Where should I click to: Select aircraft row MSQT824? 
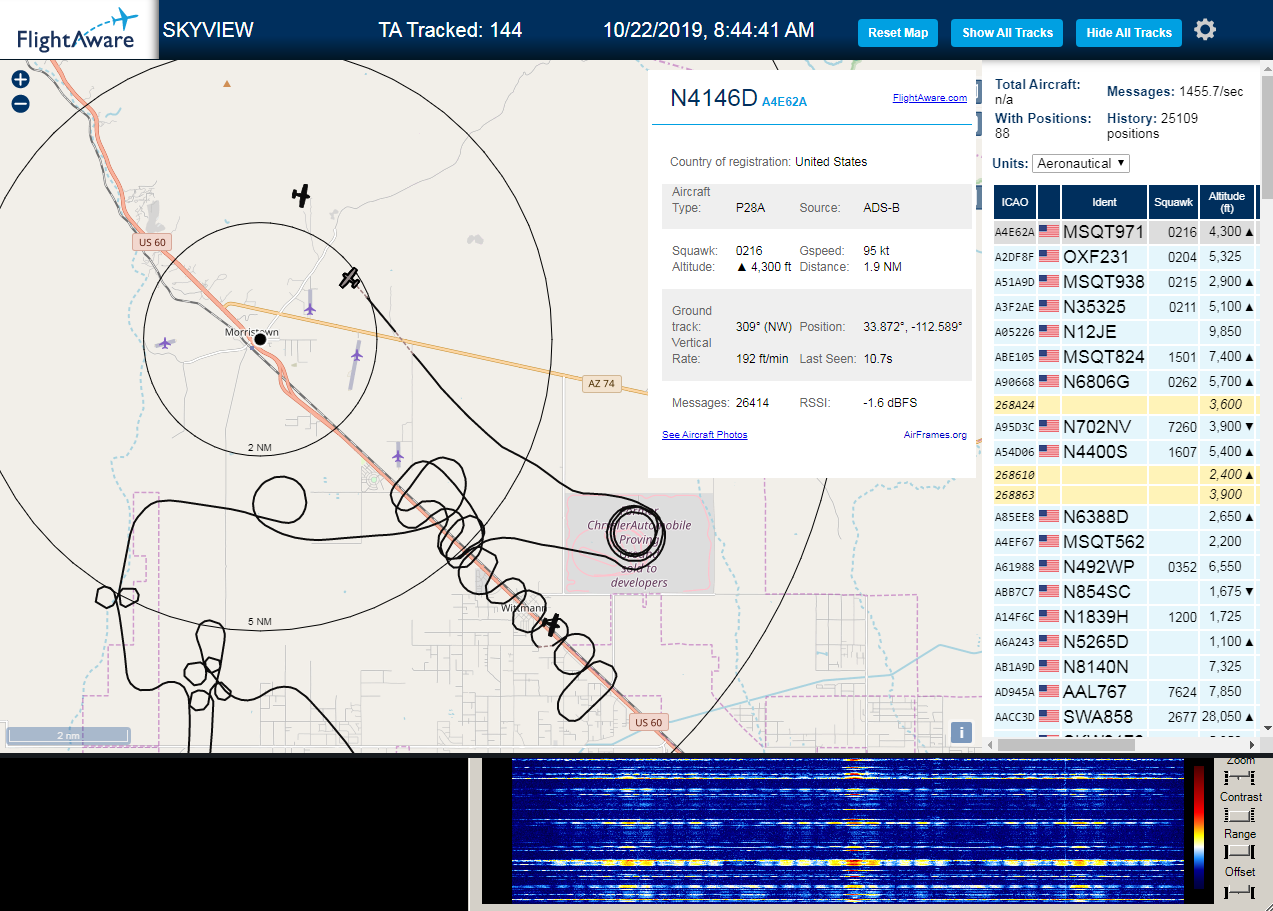1124,357
